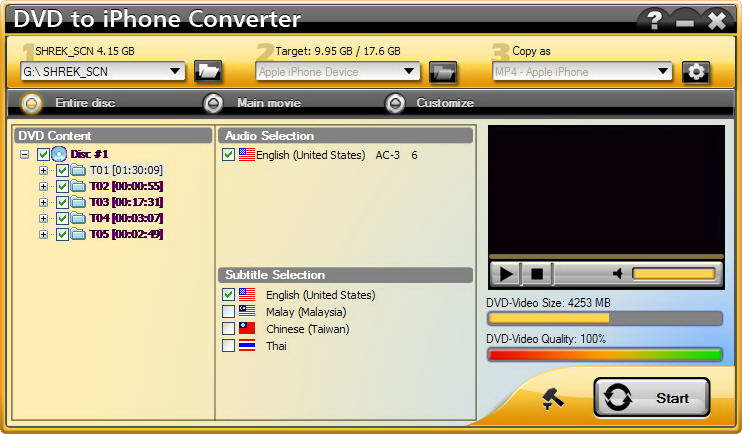
Task: Open the help question mark icon
Action: point(654,20)
